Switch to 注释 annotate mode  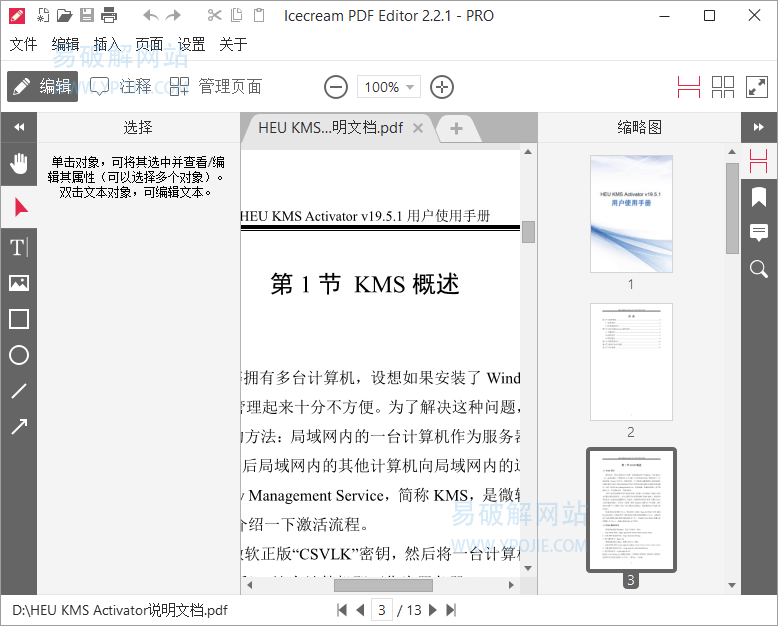[121, 86]
